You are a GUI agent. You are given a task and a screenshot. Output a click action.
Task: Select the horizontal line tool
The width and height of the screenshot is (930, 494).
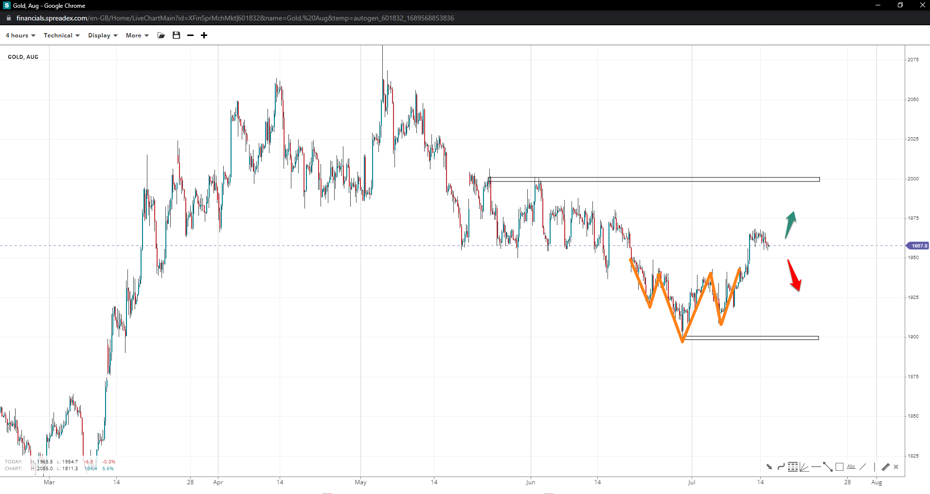(x=816, y=467)
